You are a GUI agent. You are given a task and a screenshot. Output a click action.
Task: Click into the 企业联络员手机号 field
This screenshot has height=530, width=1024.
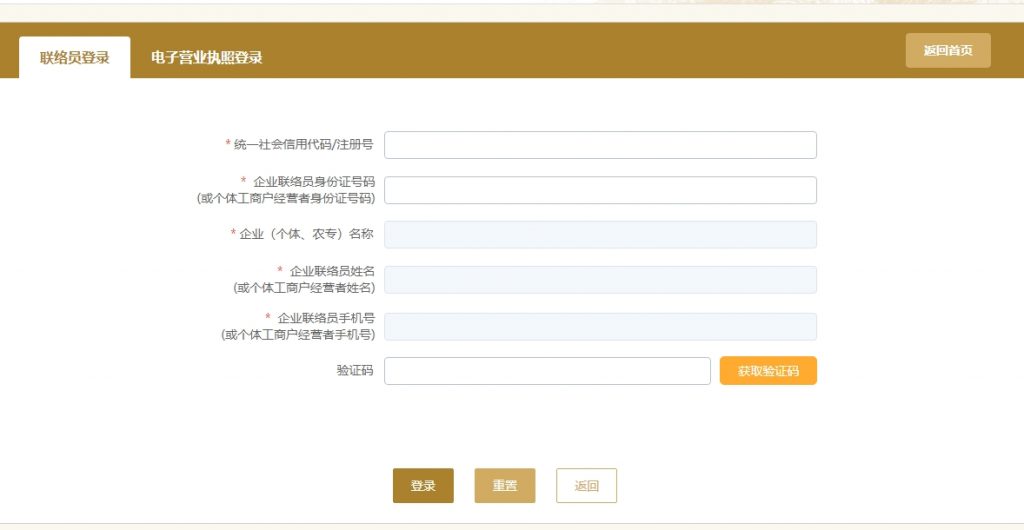point(600,326)
